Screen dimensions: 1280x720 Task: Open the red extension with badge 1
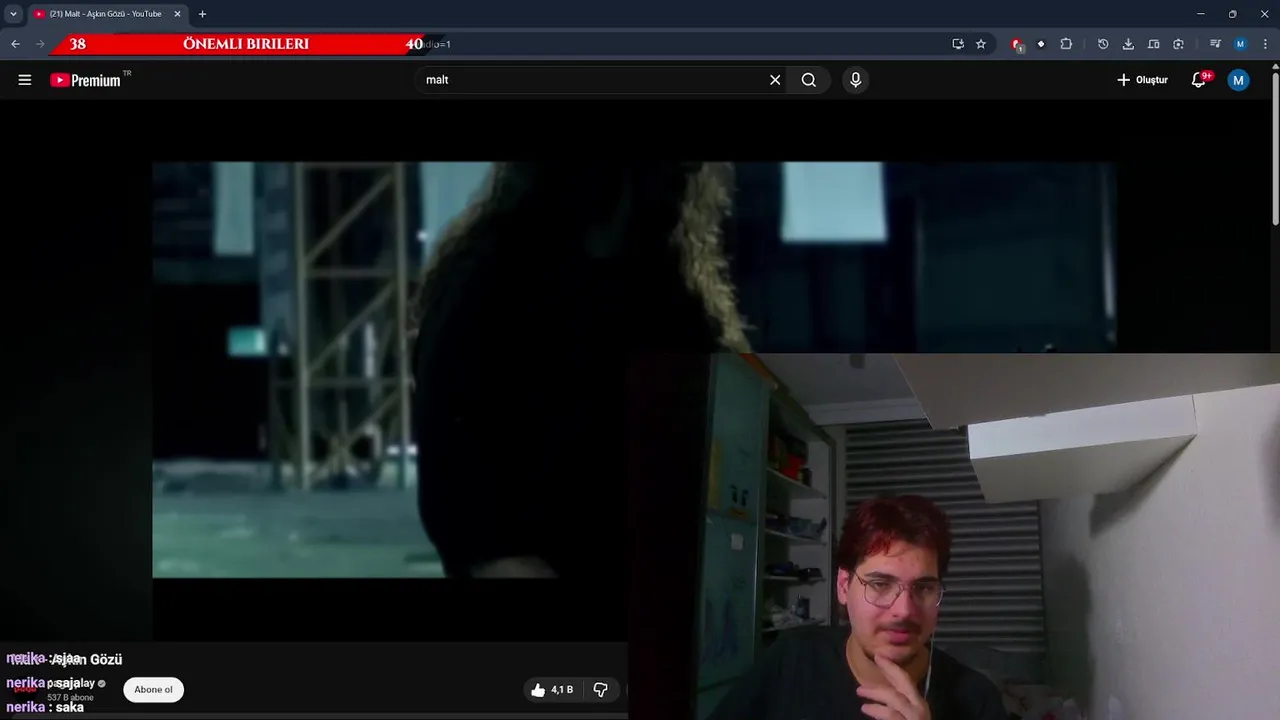tap(1017, 44)
